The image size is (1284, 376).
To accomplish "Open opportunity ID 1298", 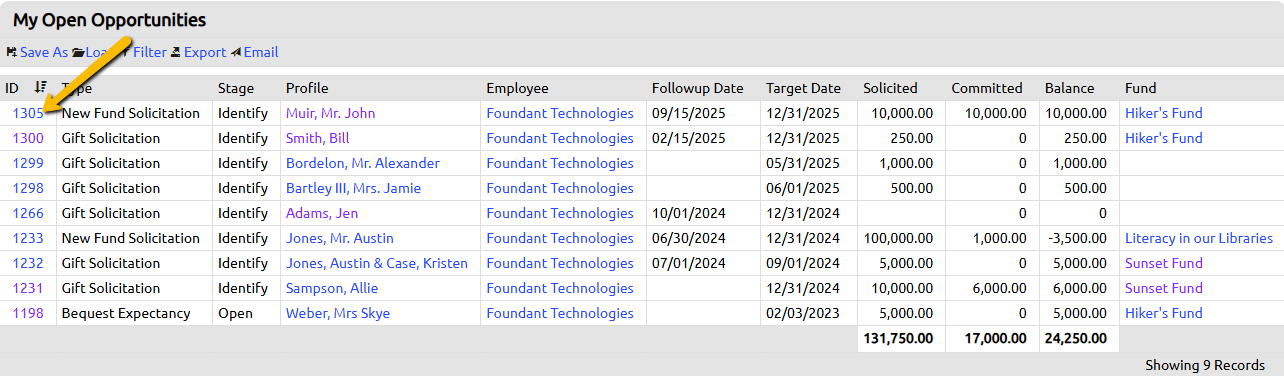I will click(28, 188).
